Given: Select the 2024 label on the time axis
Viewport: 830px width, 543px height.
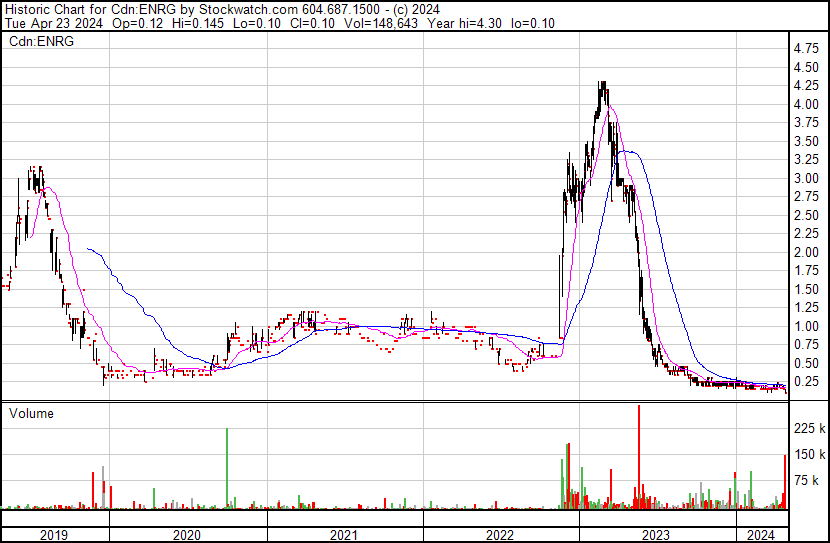Looking at the screenshot, I should click(762, 535).
